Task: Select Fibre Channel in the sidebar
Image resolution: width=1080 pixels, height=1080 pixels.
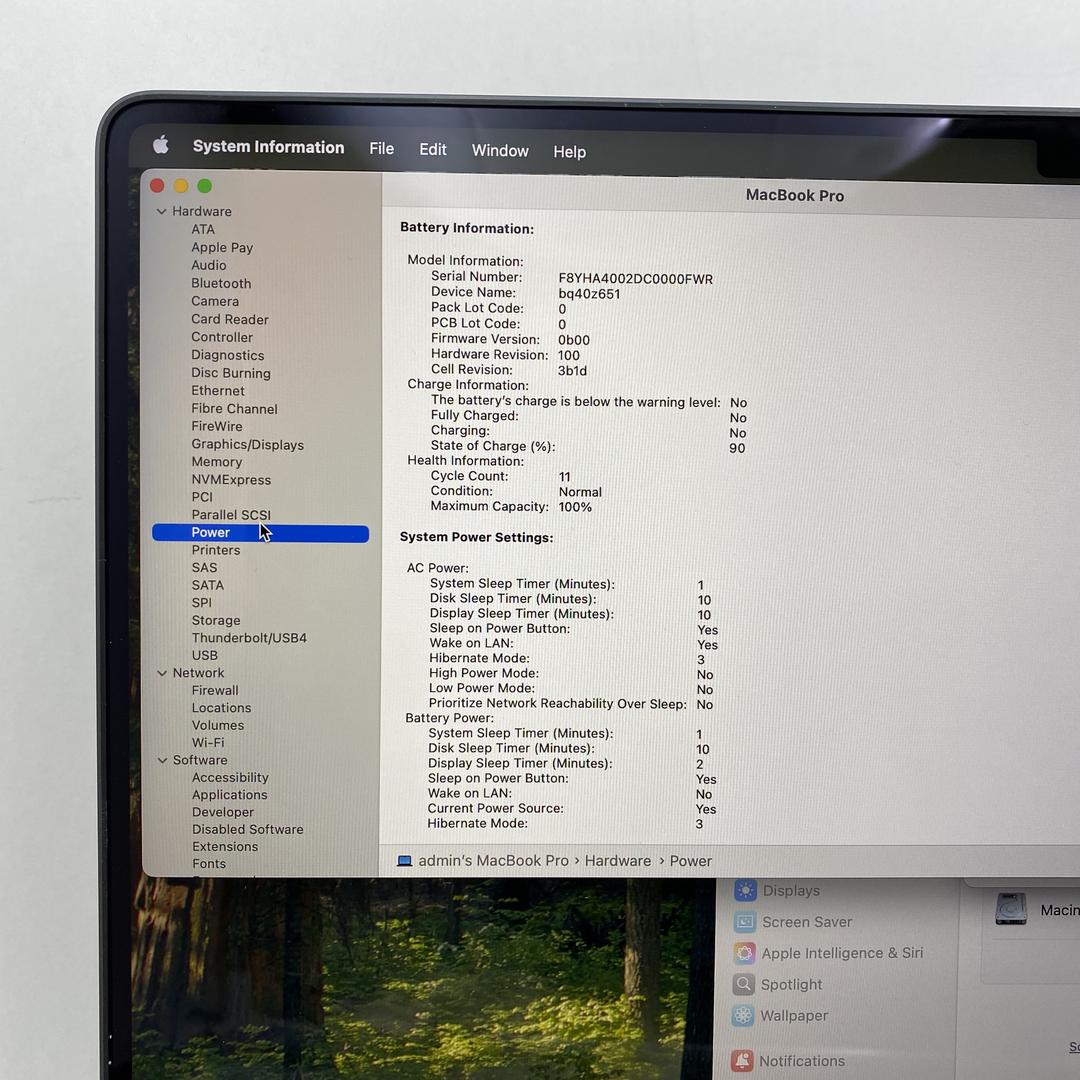Action: [234, 408]
